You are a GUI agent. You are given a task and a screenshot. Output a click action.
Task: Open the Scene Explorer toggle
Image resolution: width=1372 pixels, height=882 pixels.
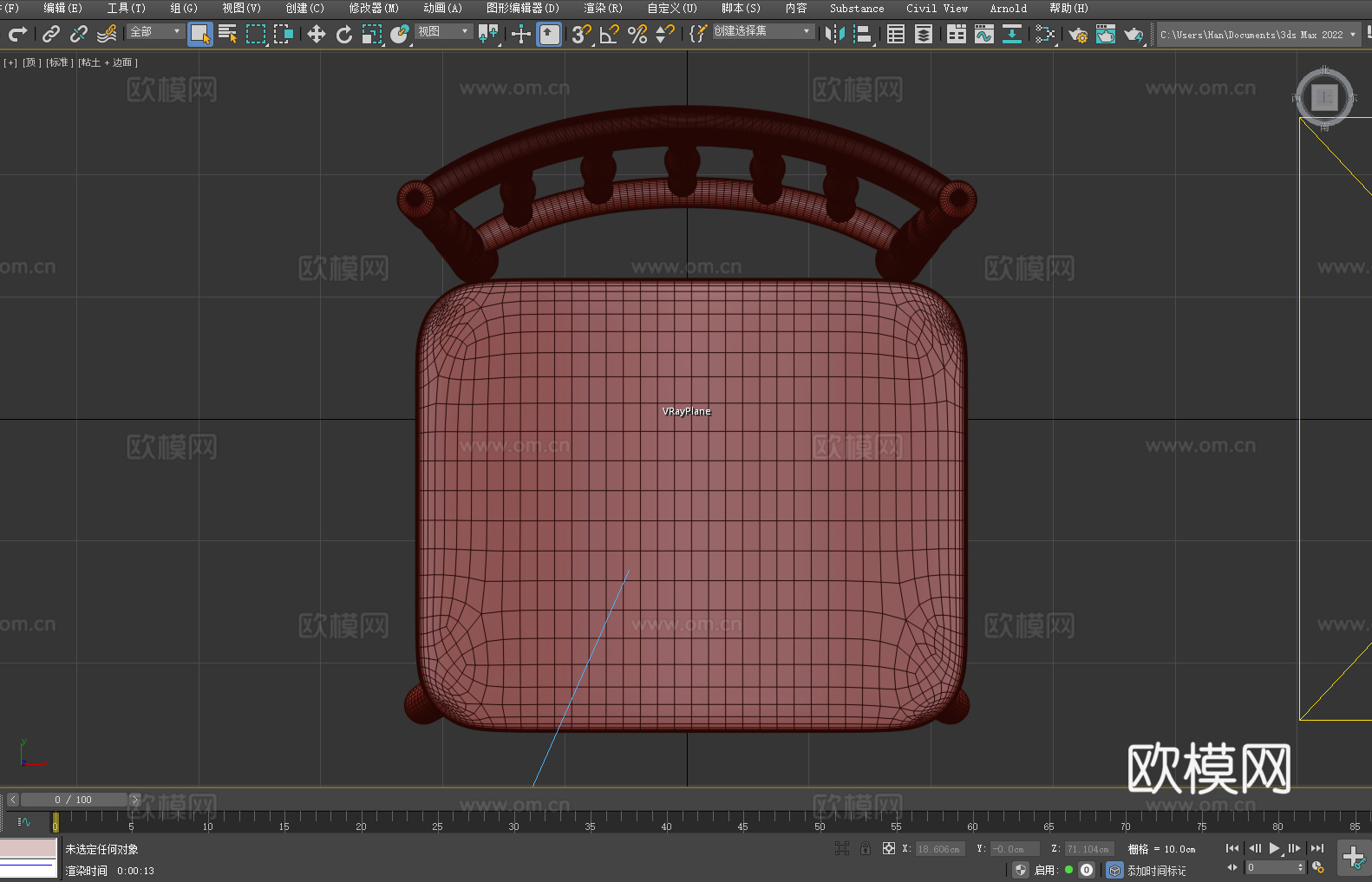pyautogui.click(x=896, y=34)
